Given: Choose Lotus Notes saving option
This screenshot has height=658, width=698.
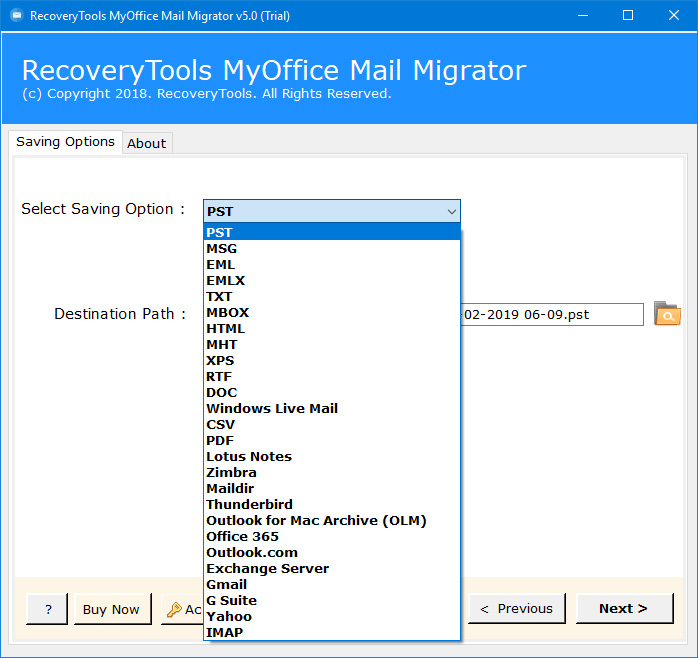Looking at the screenshot, I should [x=332, y=457].
